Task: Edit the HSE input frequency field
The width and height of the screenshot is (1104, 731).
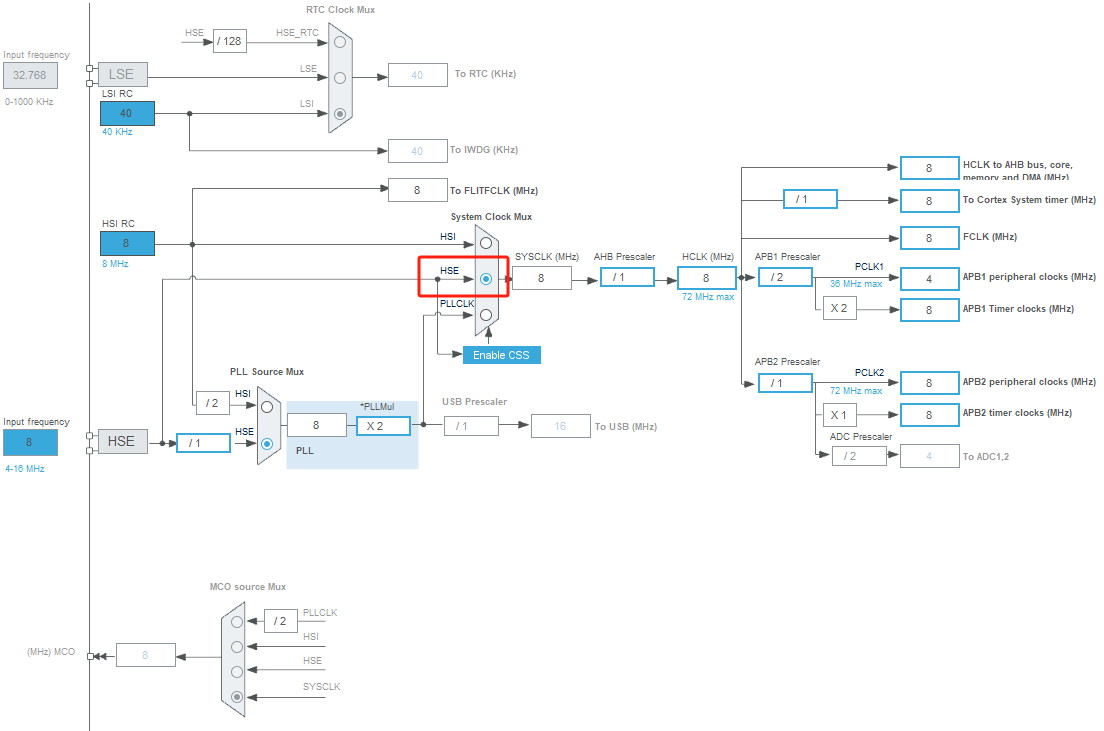Action: pos(29,442)
